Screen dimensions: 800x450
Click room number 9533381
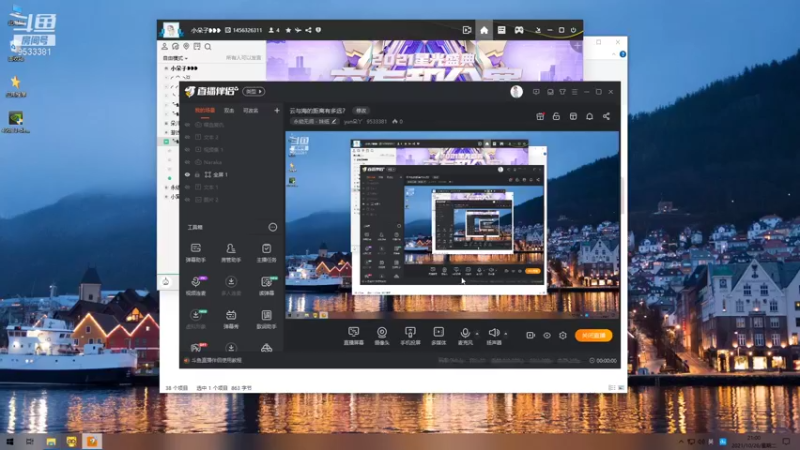[377, 121]
